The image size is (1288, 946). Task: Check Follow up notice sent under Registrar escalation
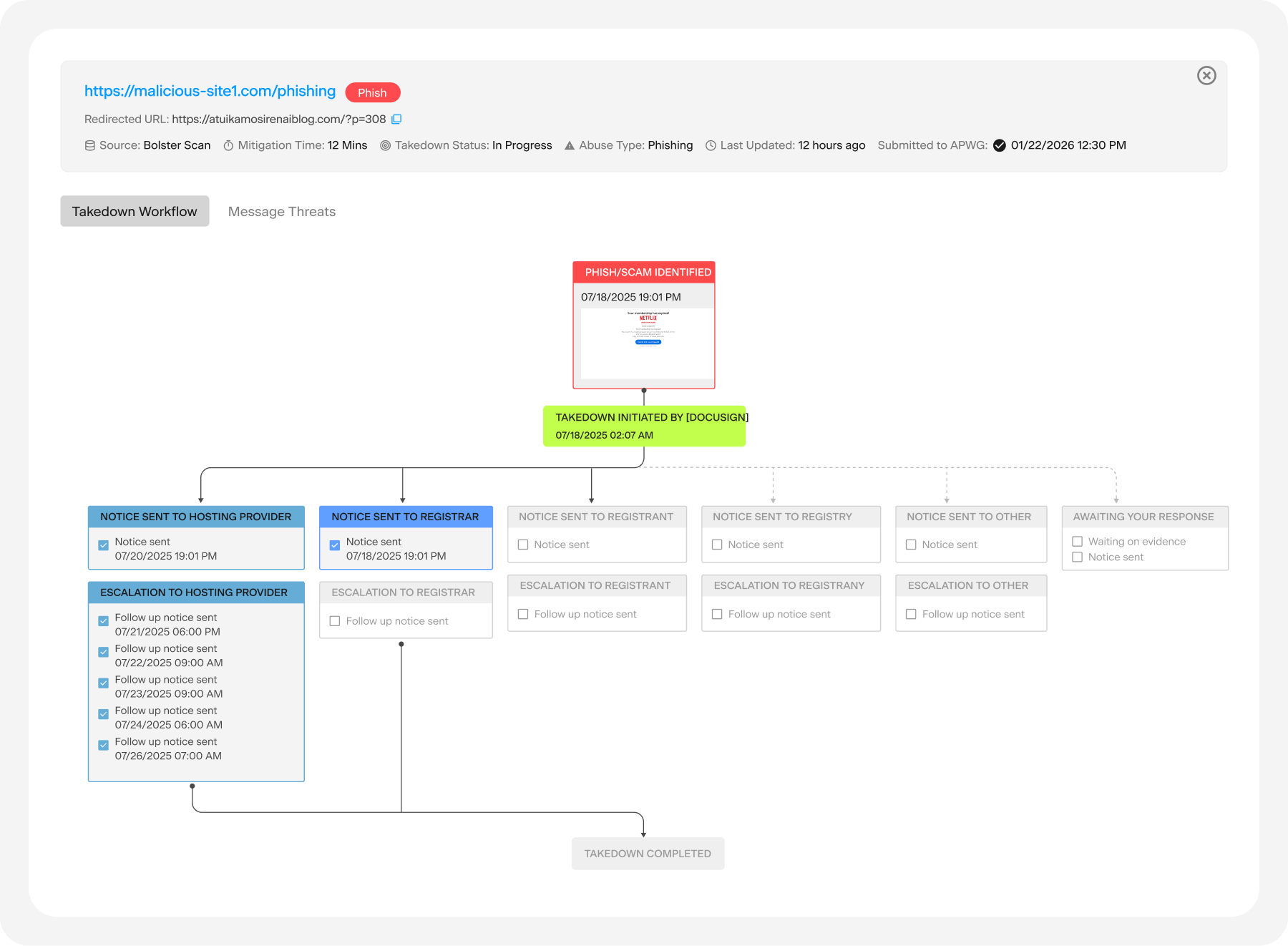335,621
